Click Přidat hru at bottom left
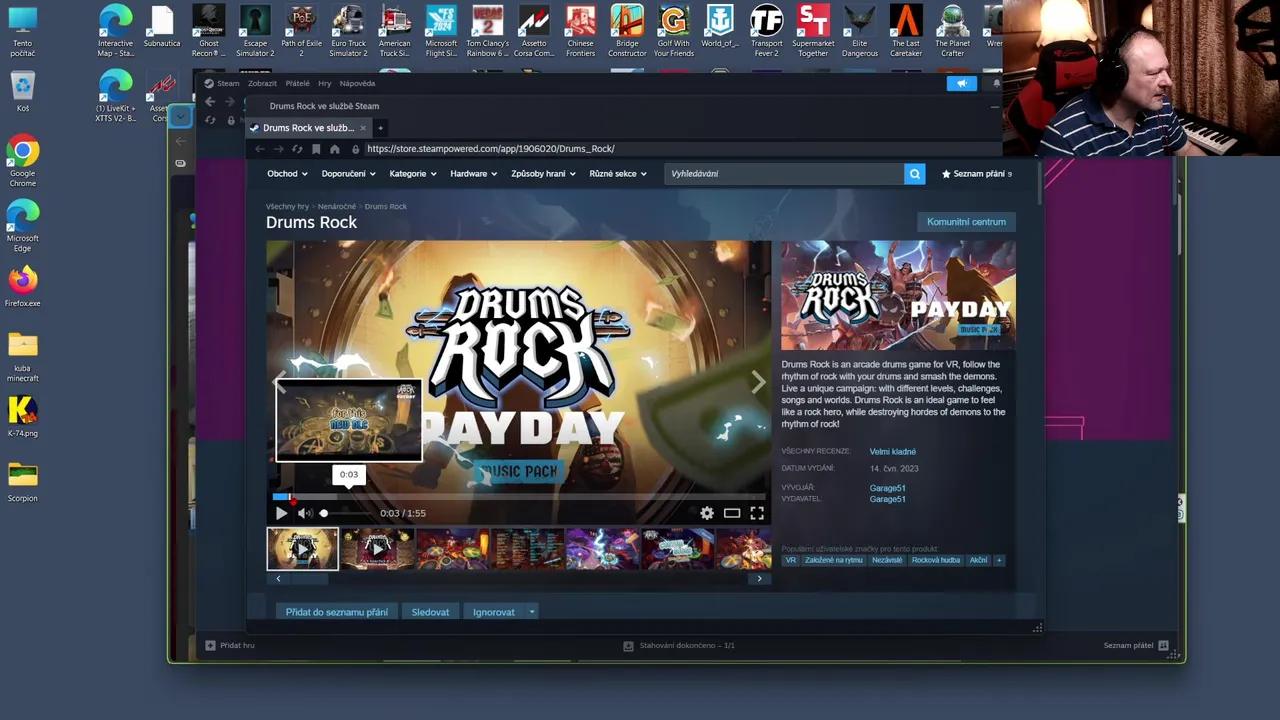1280x720 pixels. (230, 646)
